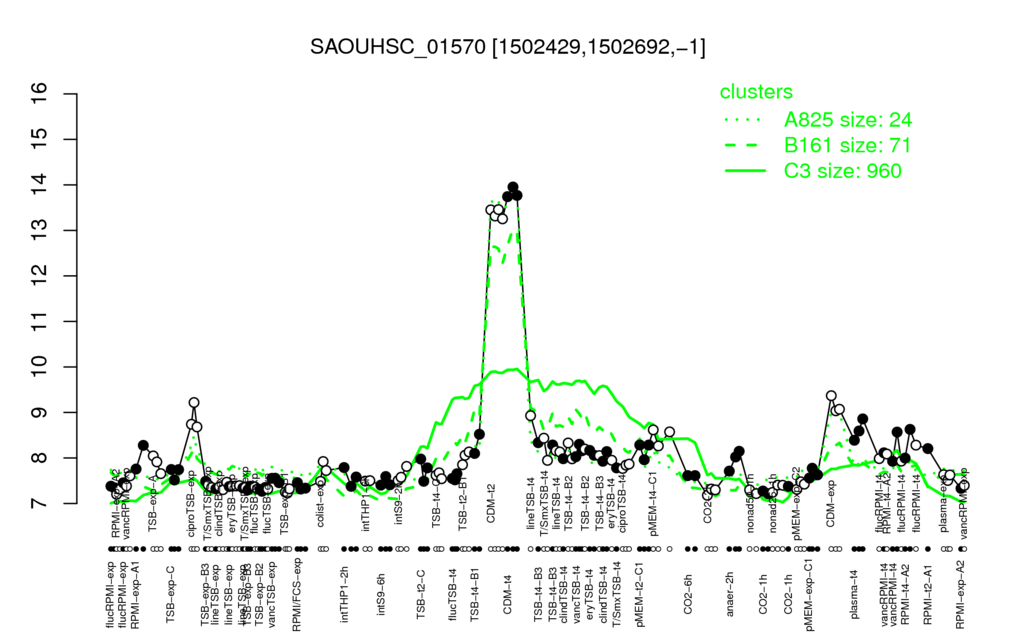
Task: Click the 'plasma-t4' x-axis label
Action: point(854,594)
